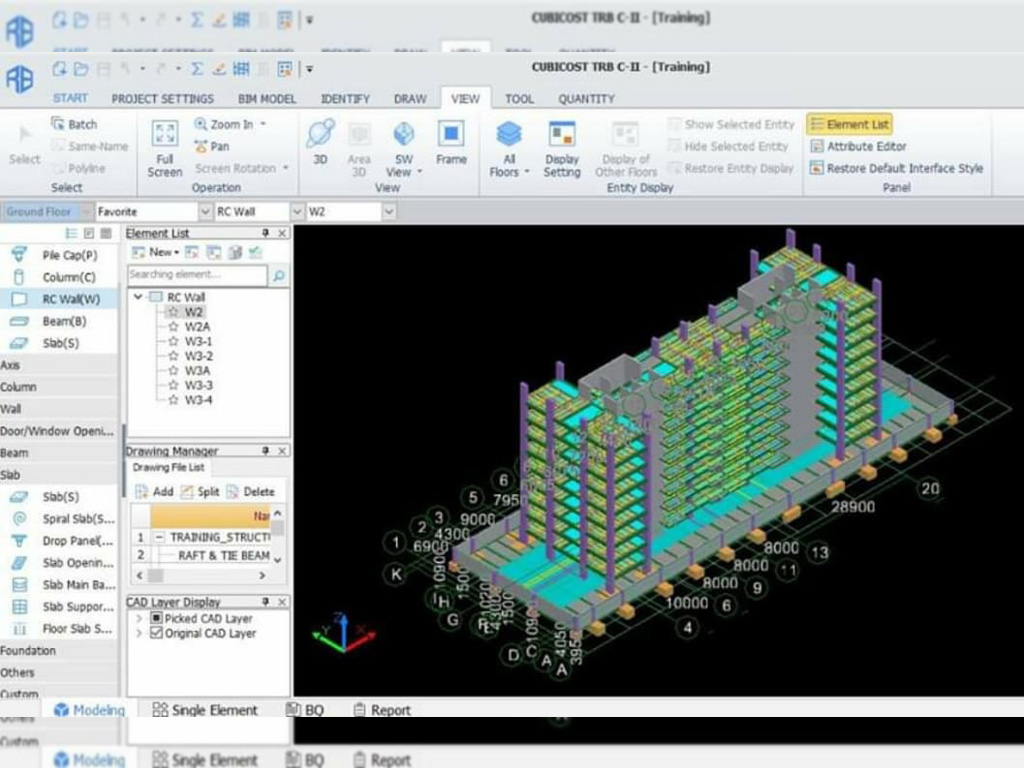The image size is (1024, 768).
Task: Uncheck the Original CAD Layer checkbox
Action: [156, 633]
